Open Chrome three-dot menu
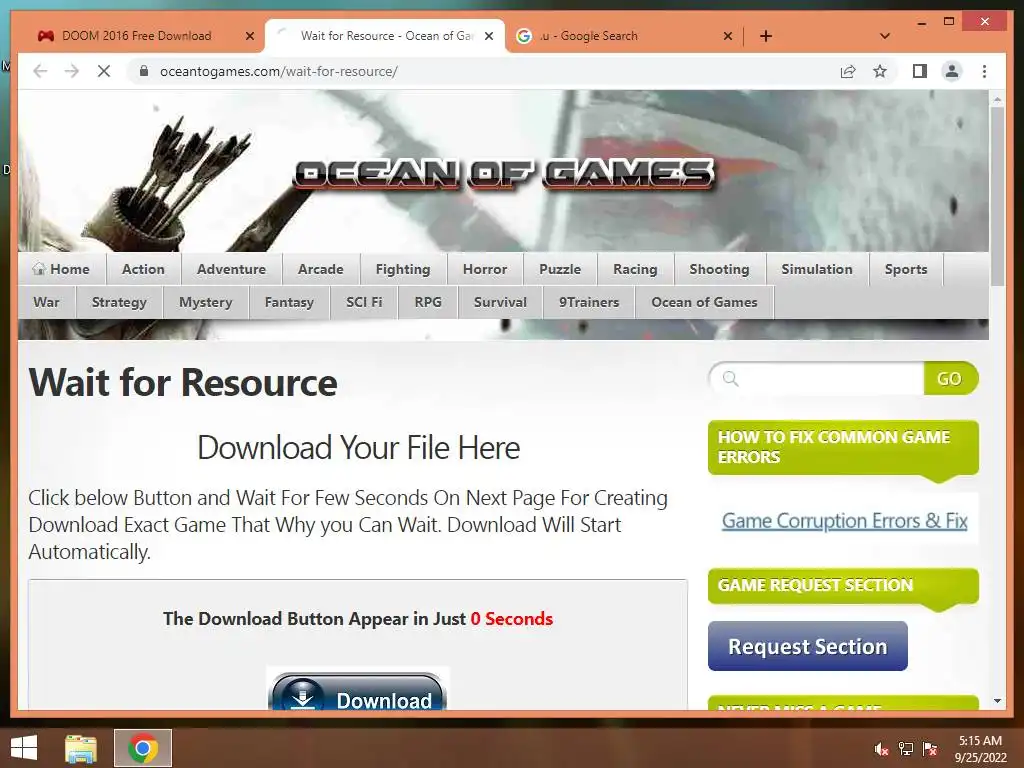Screen dimensions: 1024x768 tap(984, 71)
